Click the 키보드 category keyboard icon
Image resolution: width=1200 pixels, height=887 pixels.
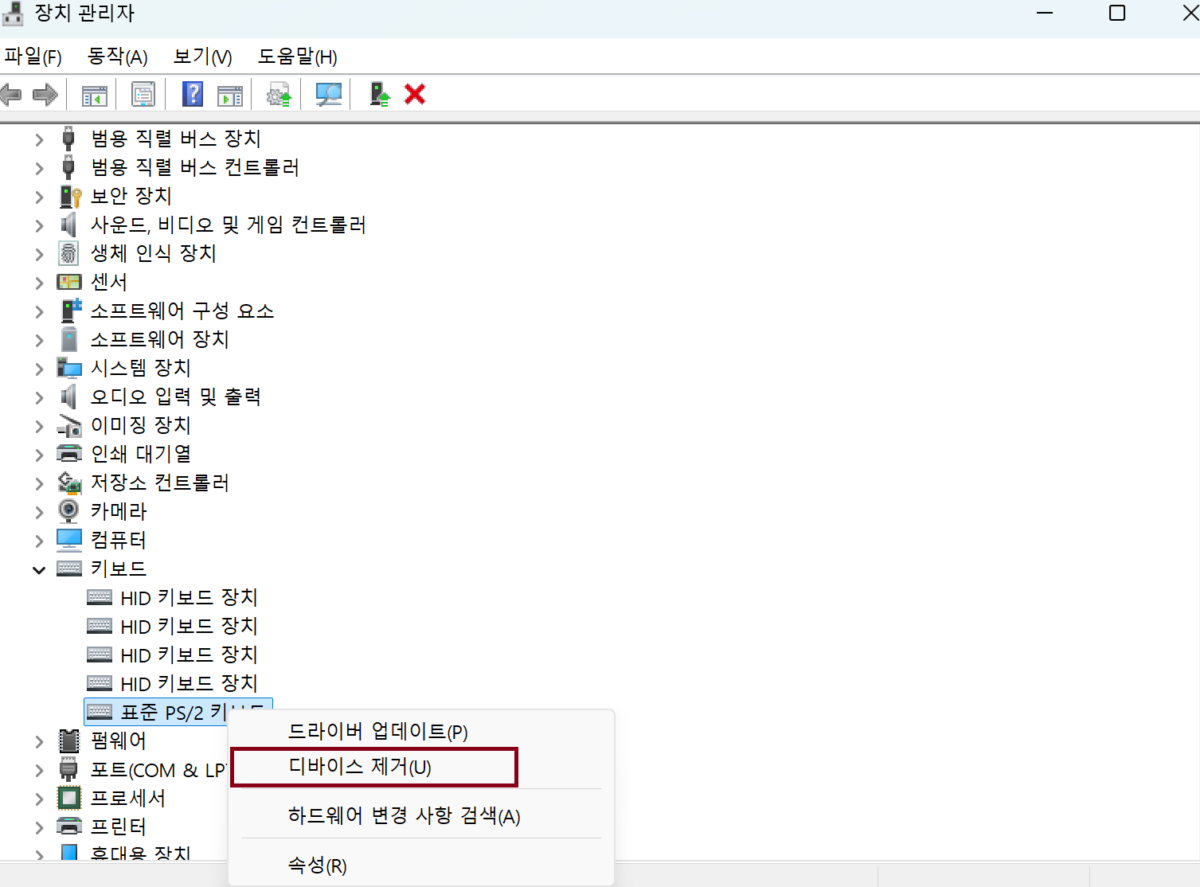click(x=69, y=569)
